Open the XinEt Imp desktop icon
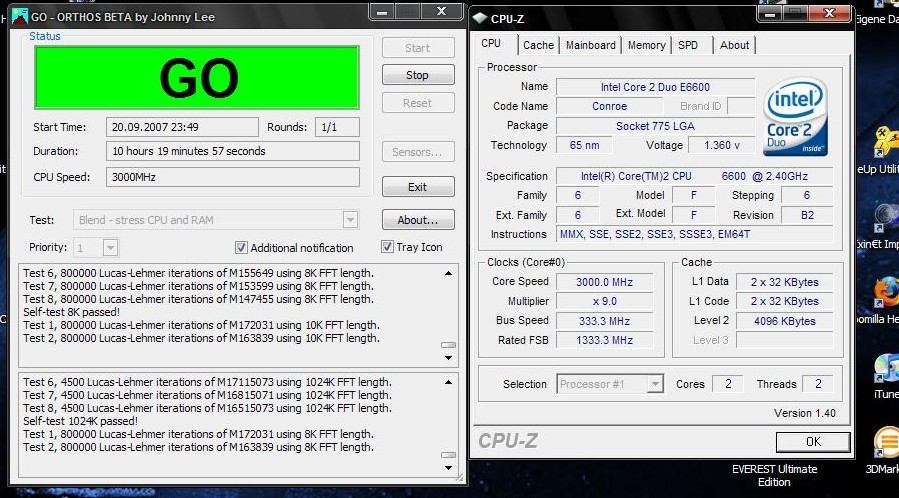The height and width of the screenshot is (498, 899). pyautogui.click(x=886, y=218)
